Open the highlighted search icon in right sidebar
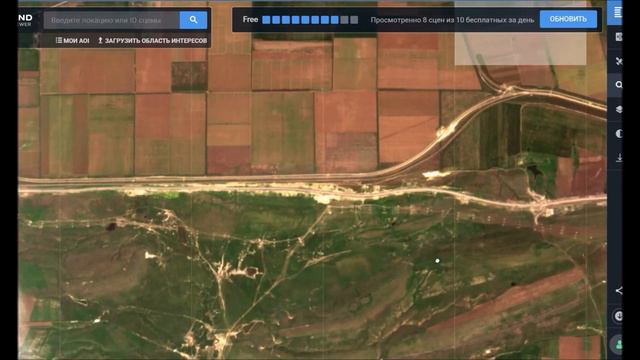The width and height of the screenshot is (640, 360). (618, 85)
